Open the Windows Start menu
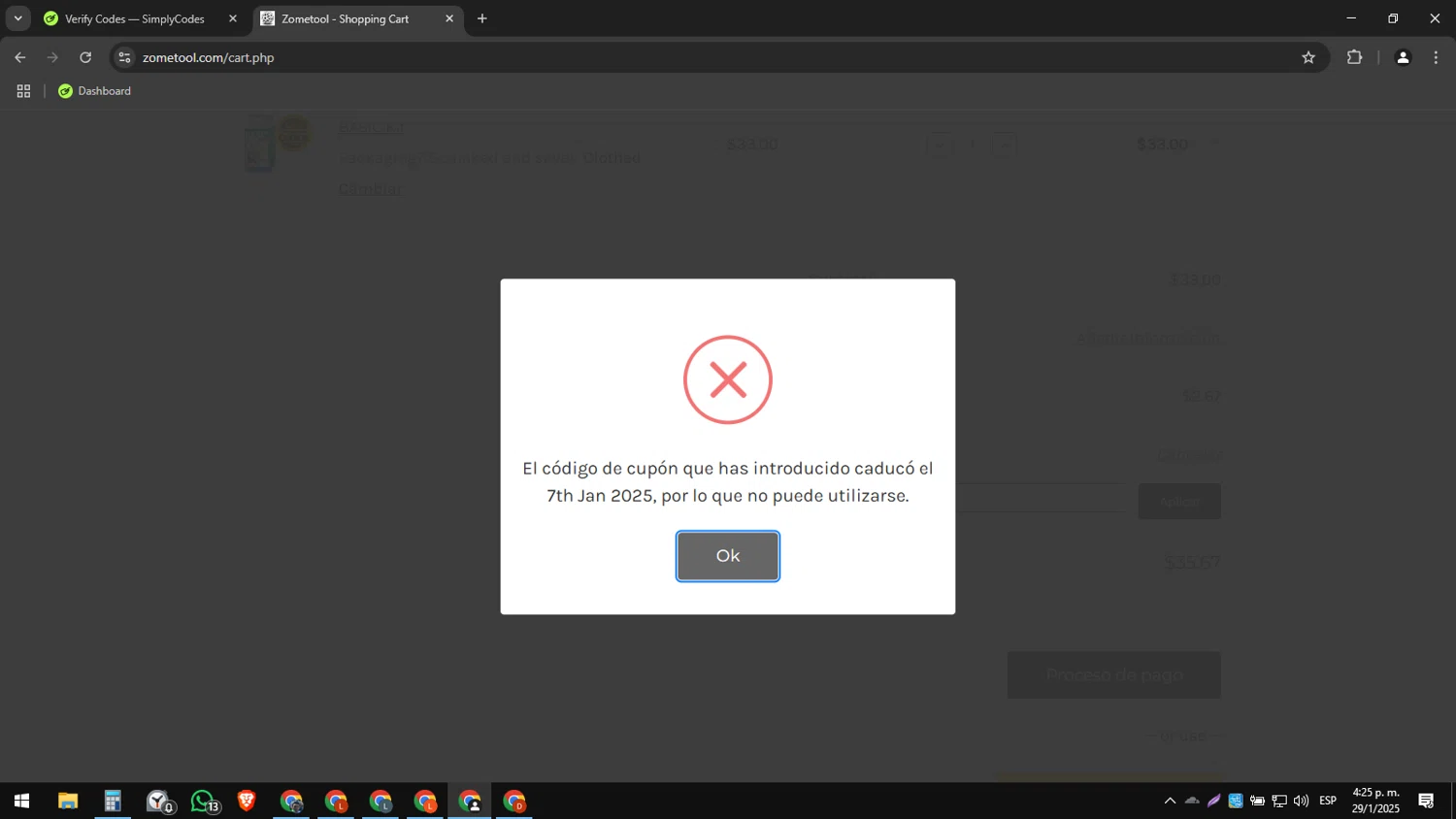This screenshot has height=819, width=1456. (21, 801)
